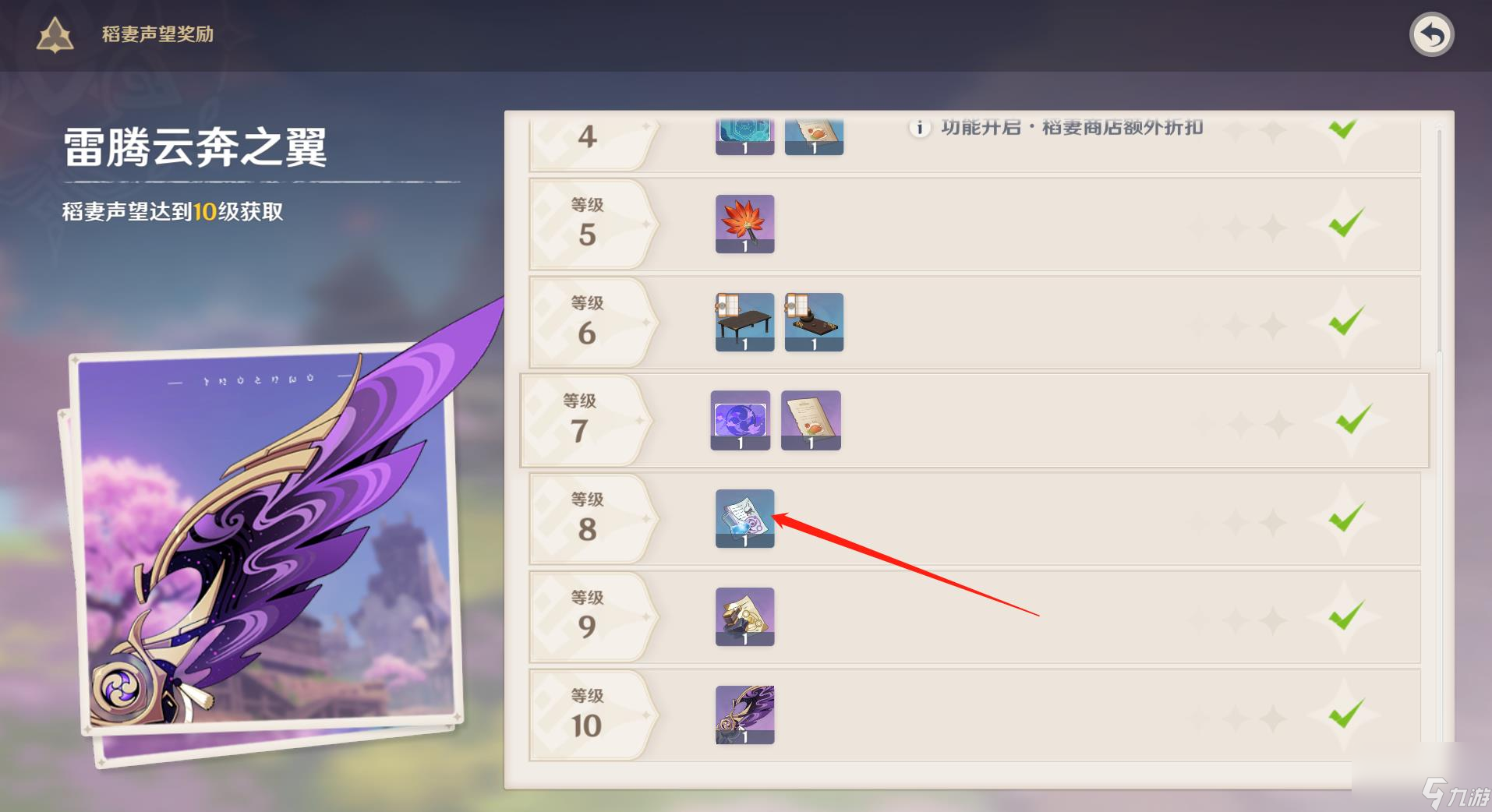View the level 7 Electro namecard reward
Viewport: 1492px width, 812px height.
point(740,420)
